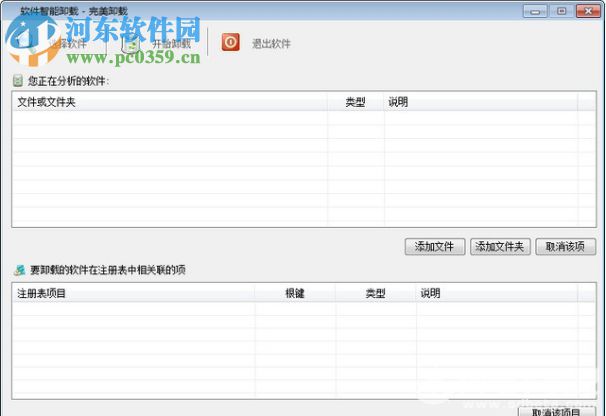Screen dimensions: 606x416
Task: Click the 取消该项目 button at the bottom
Action: pos(557,411)
